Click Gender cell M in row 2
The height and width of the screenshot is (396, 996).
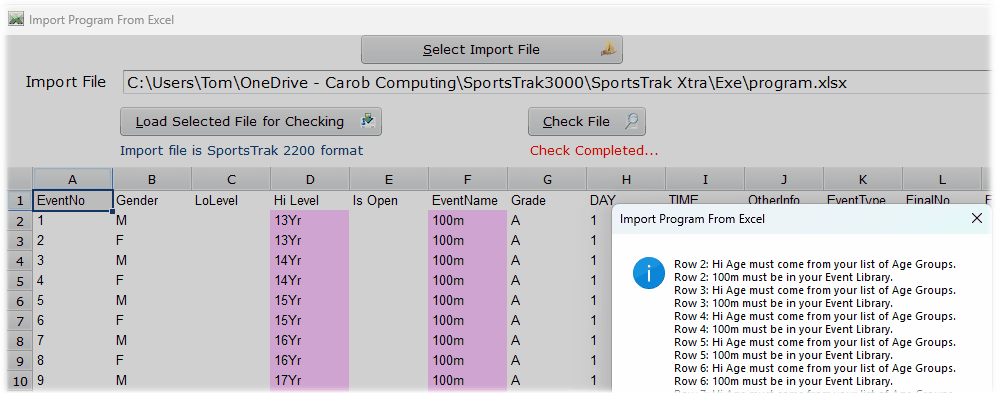(152, 221)
